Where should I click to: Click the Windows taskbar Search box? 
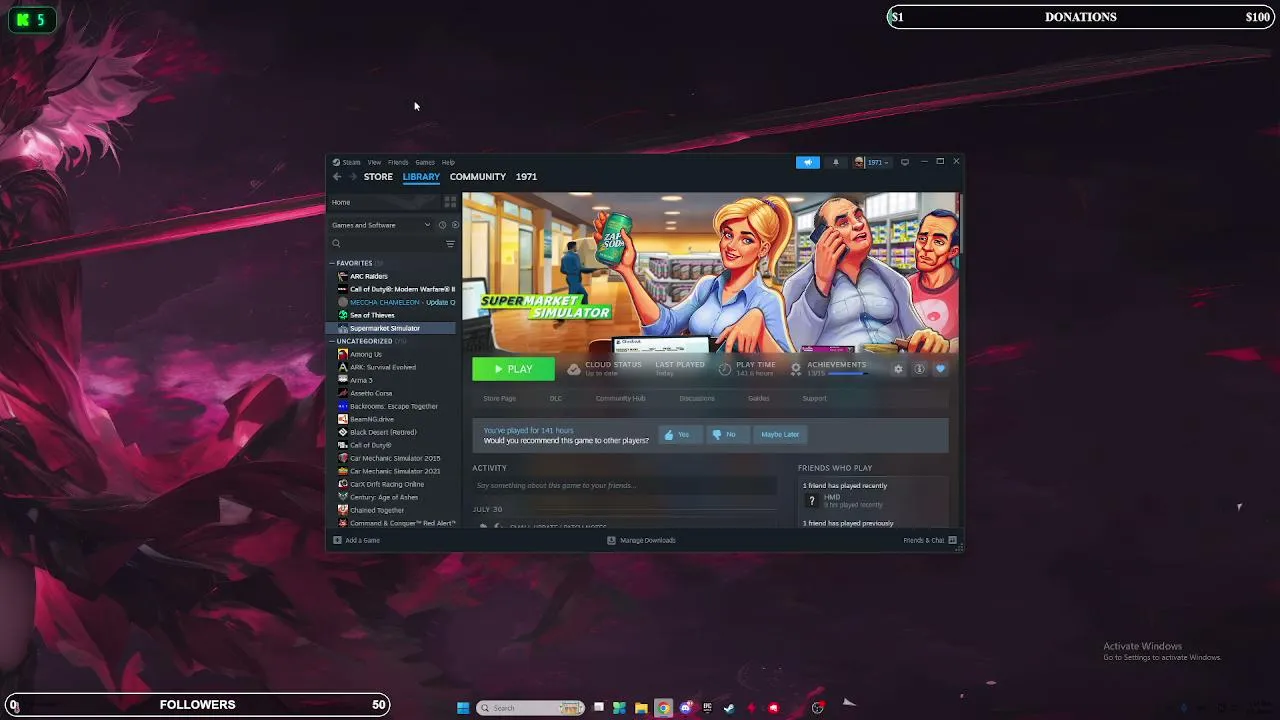tap(530, 708)
